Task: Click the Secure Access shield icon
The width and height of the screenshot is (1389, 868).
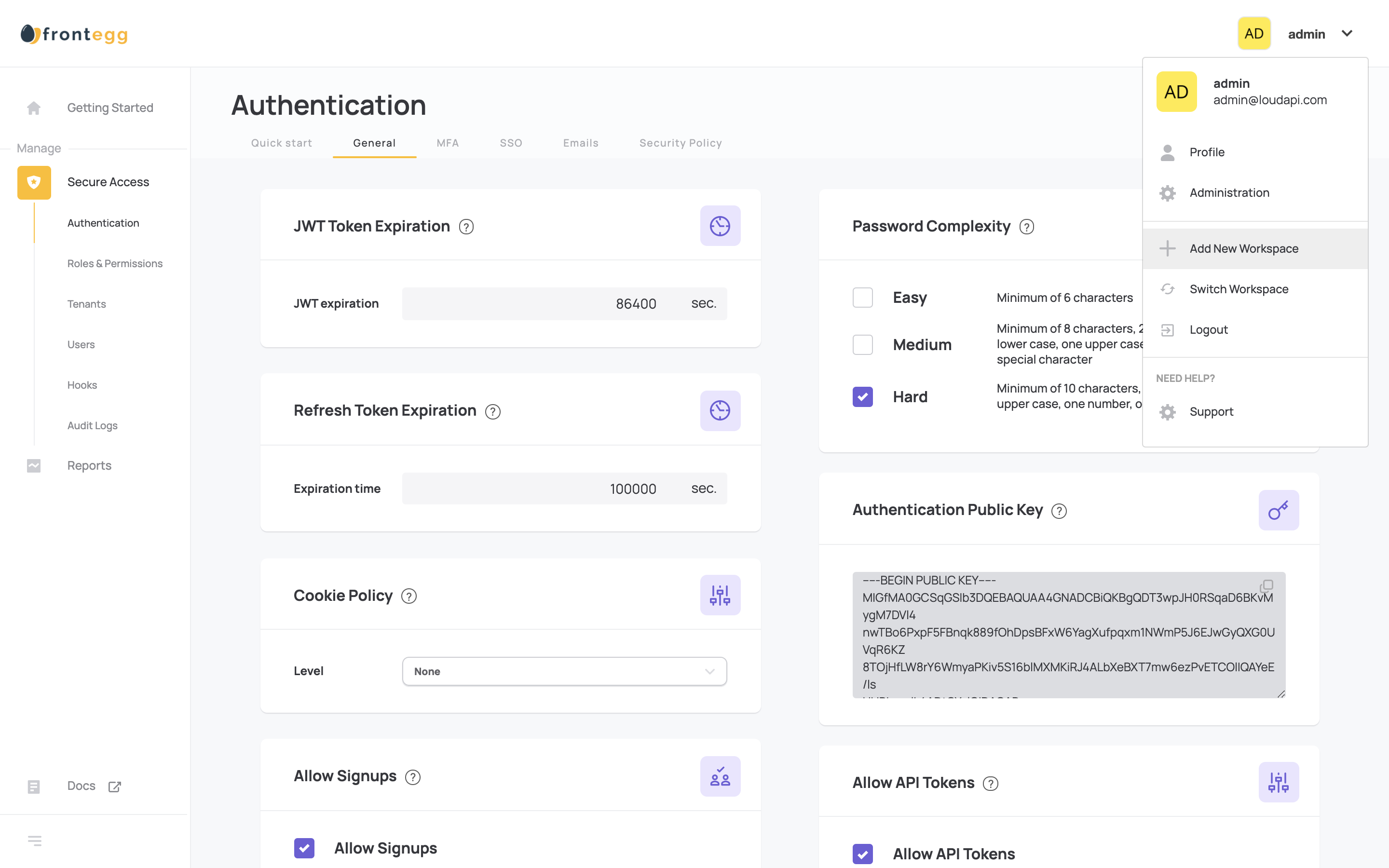Action: (x=34, y=183)
